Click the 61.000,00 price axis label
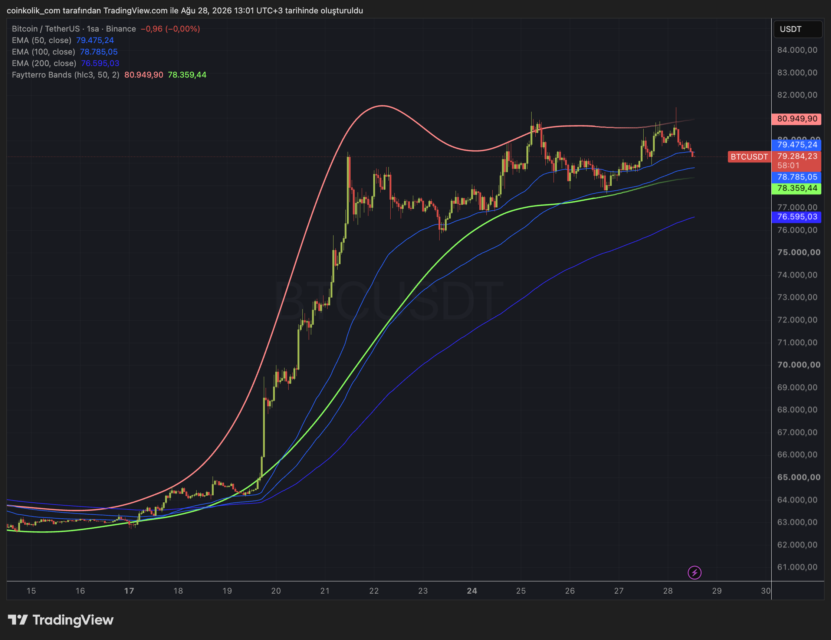The image size is (831, 640). coord(797,567)
